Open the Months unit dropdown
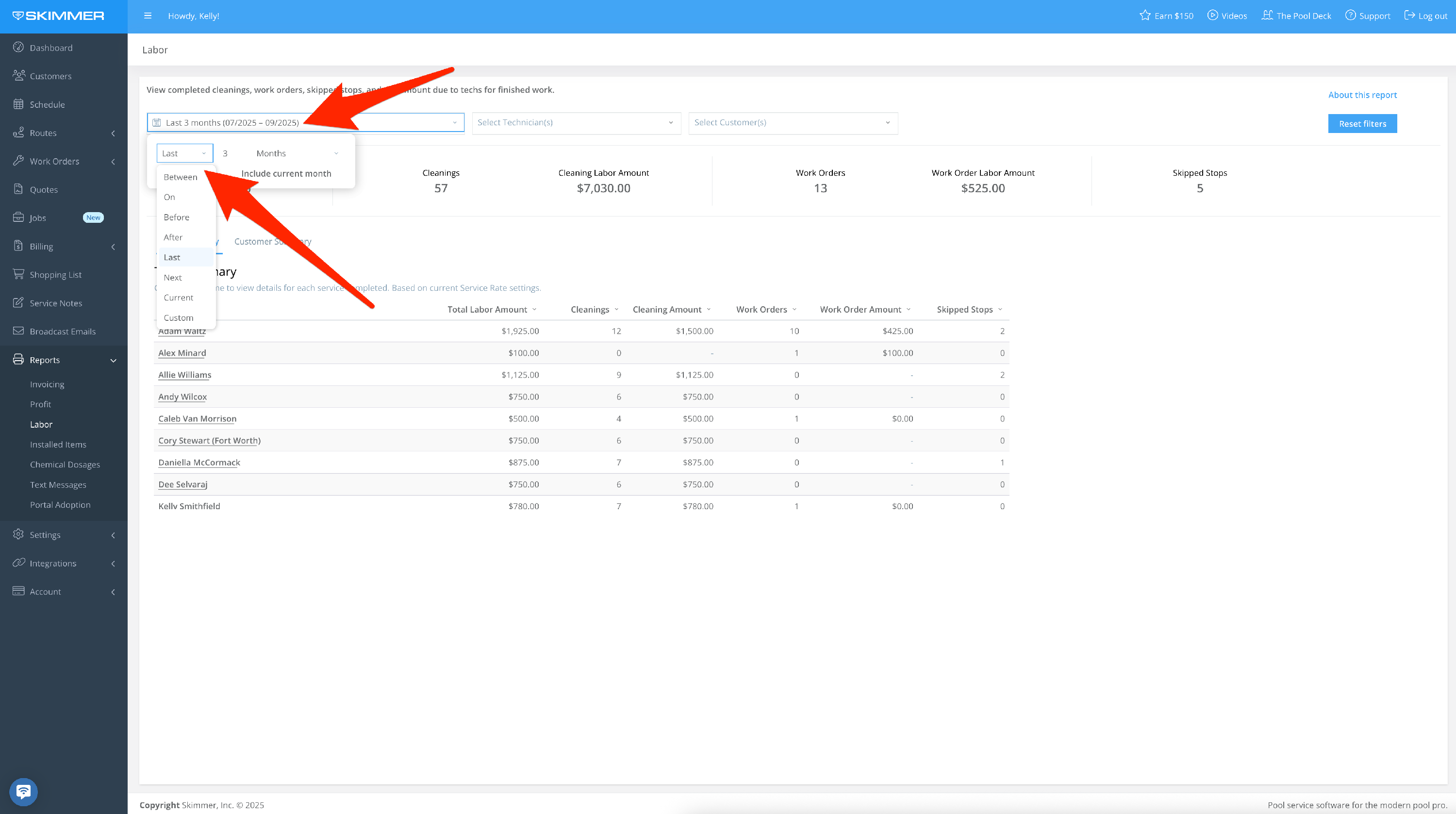The image size is (1456, 814). [x=297, y=153]
